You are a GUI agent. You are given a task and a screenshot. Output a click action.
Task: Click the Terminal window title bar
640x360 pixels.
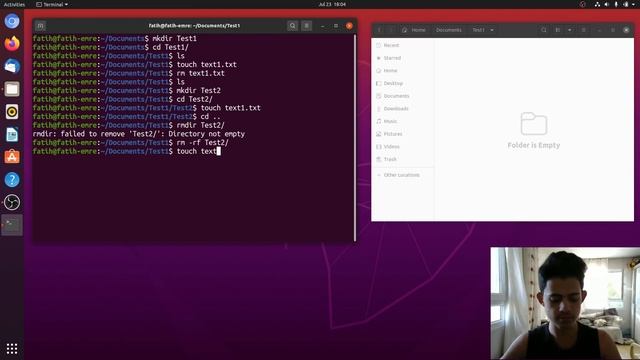coord(194,26)
